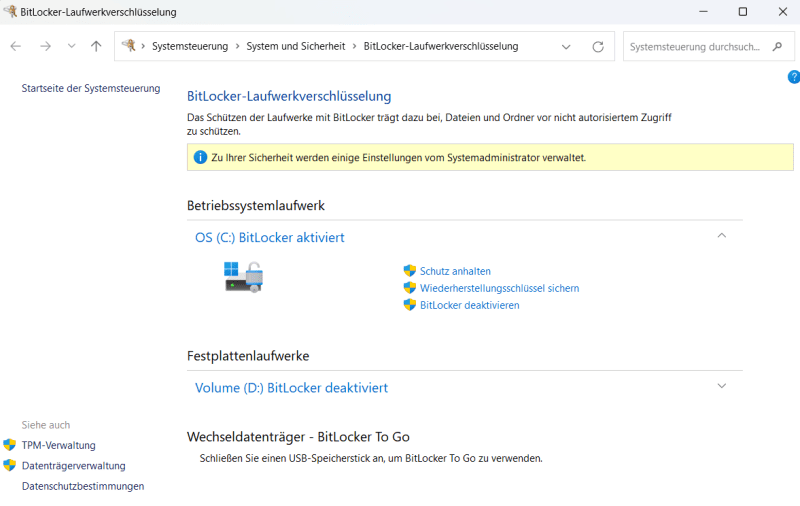The image size is (800, 506).
Task: Click the OS drive lock icon
Action: pos(243,276)
